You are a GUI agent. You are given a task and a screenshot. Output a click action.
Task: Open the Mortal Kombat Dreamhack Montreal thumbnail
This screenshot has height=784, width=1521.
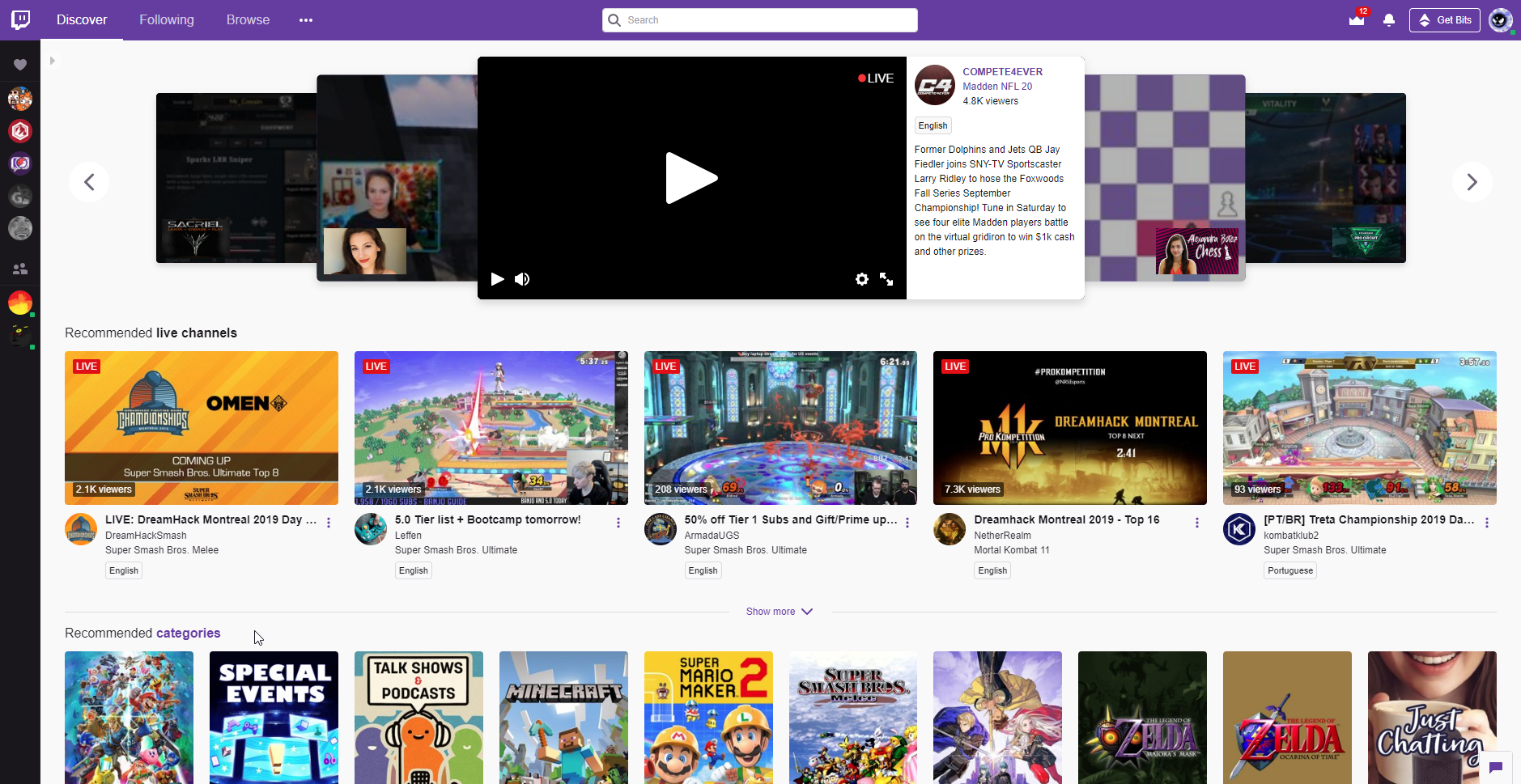1070,428
